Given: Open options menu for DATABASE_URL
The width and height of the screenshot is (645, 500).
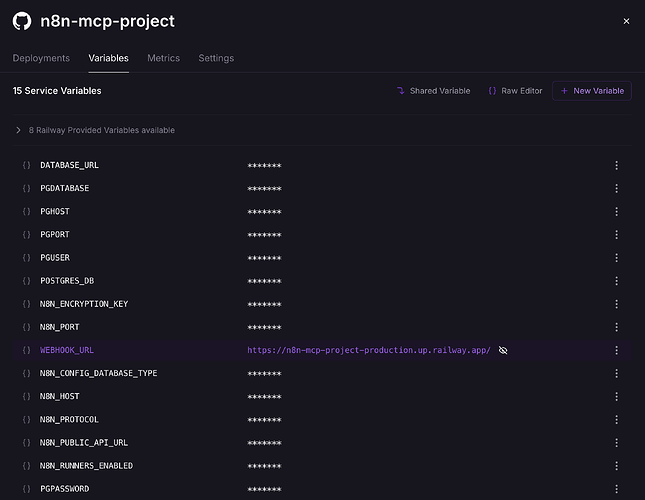Looking at the screenshot, I should click(x=616, y=165).
